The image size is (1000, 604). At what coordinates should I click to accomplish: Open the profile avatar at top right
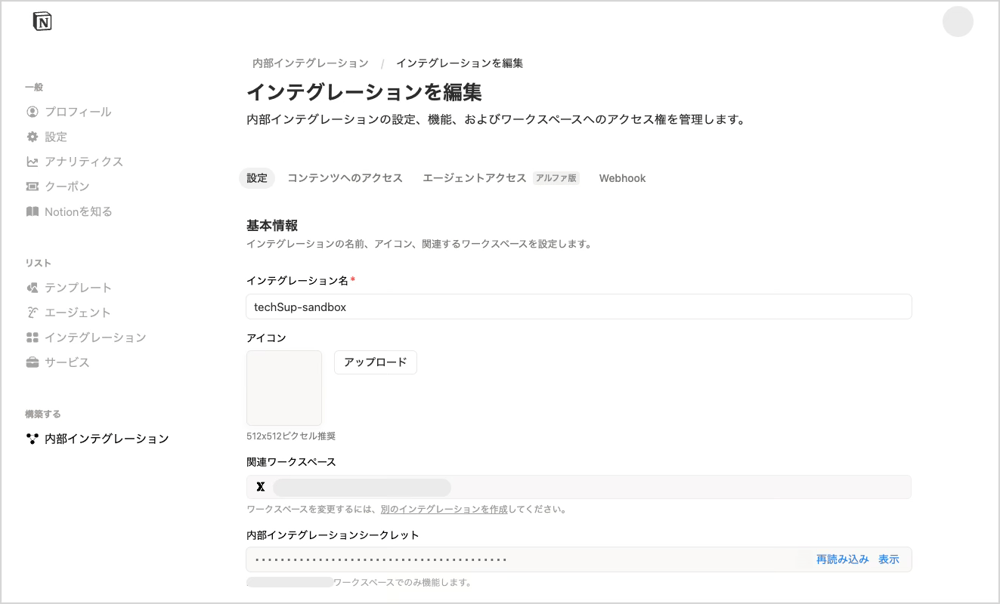(957, 22)
